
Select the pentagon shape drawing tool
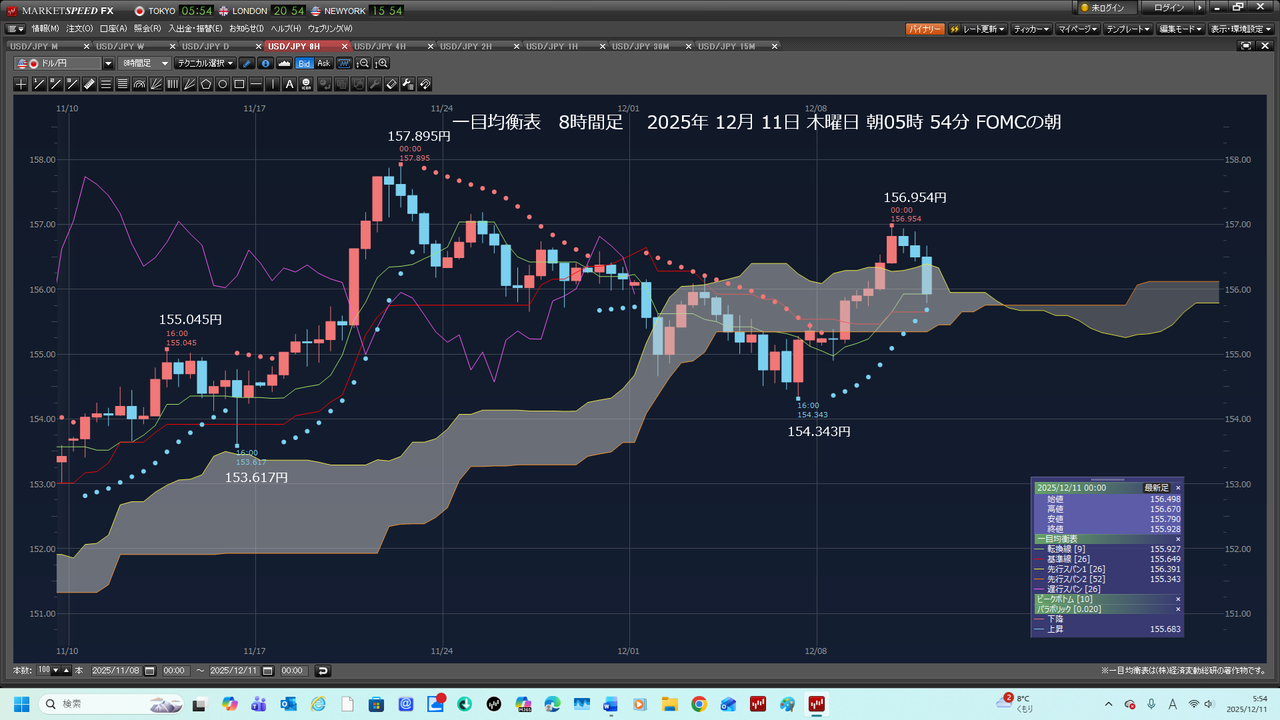tap(206, 84)
